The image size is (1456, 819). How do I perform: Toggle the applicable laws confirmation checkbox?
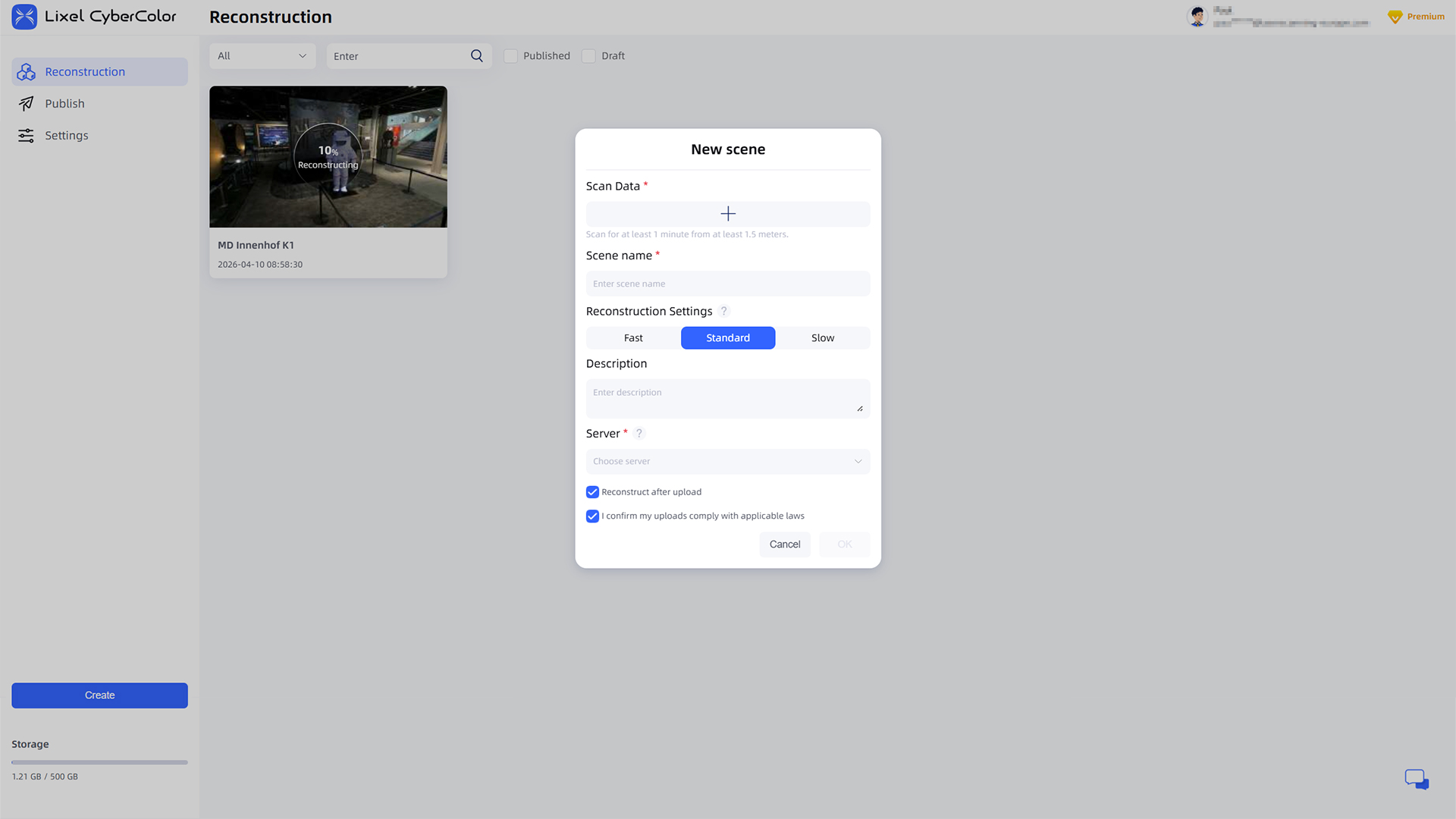click(x=592, y=516)
